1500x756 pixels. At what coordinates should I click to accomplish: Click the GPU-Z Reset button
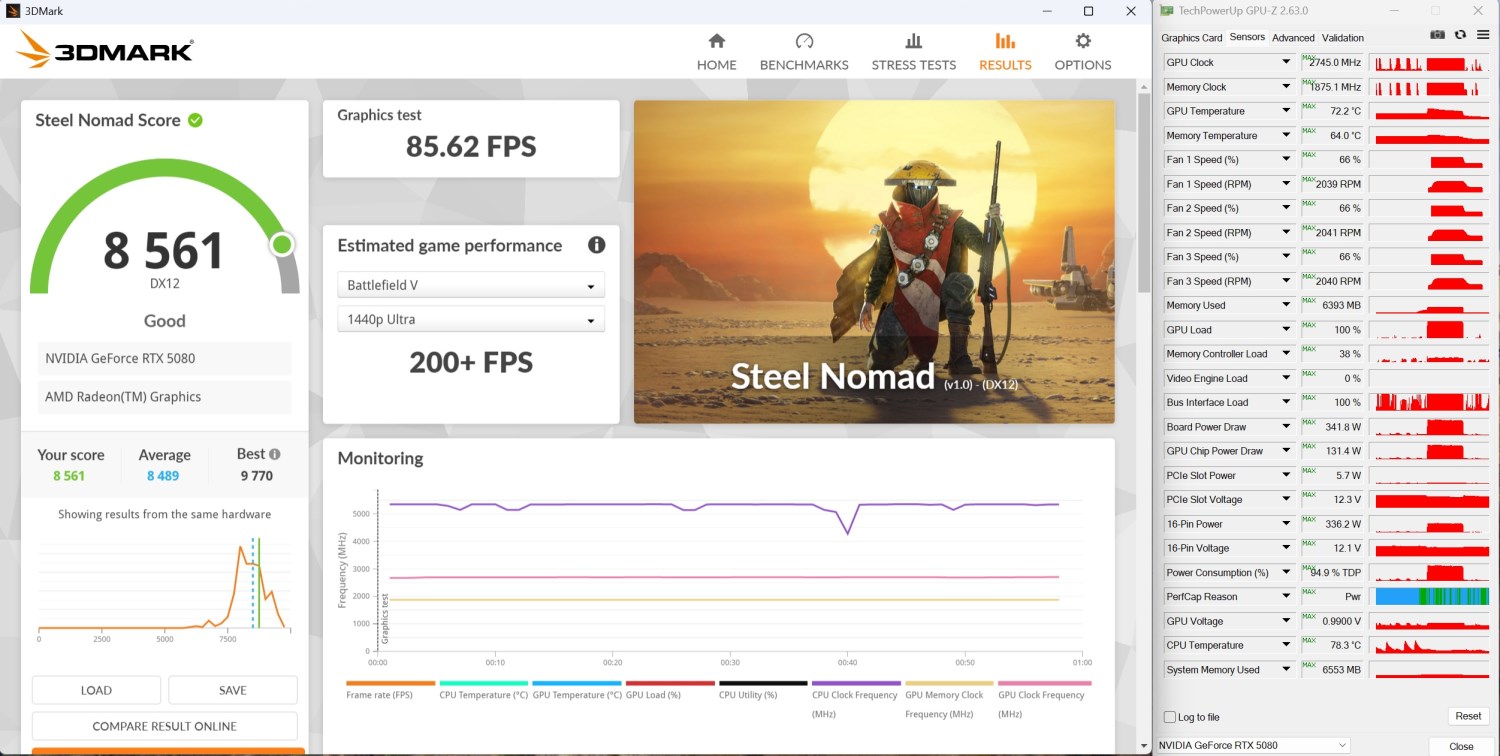click(1468, 716)
